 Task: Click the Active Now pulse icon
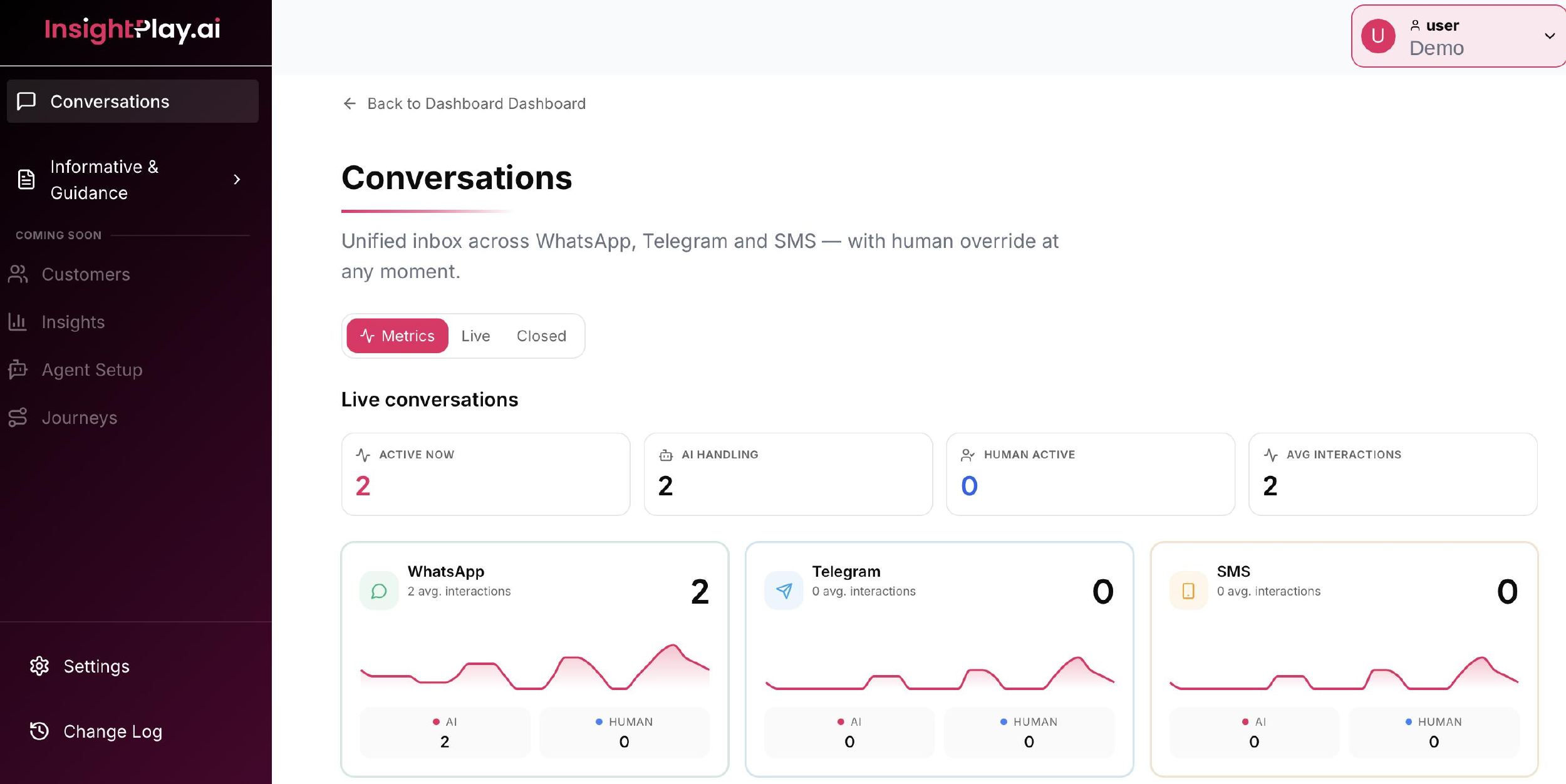click(363, 455)
